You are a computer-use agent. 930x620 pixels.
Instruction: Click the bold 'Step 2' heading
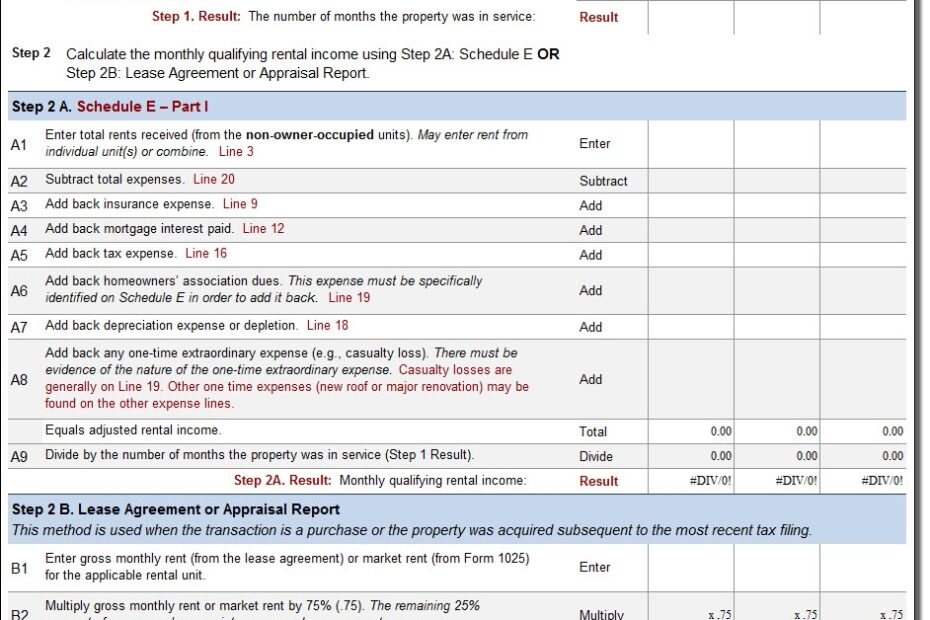pos(31,53)
